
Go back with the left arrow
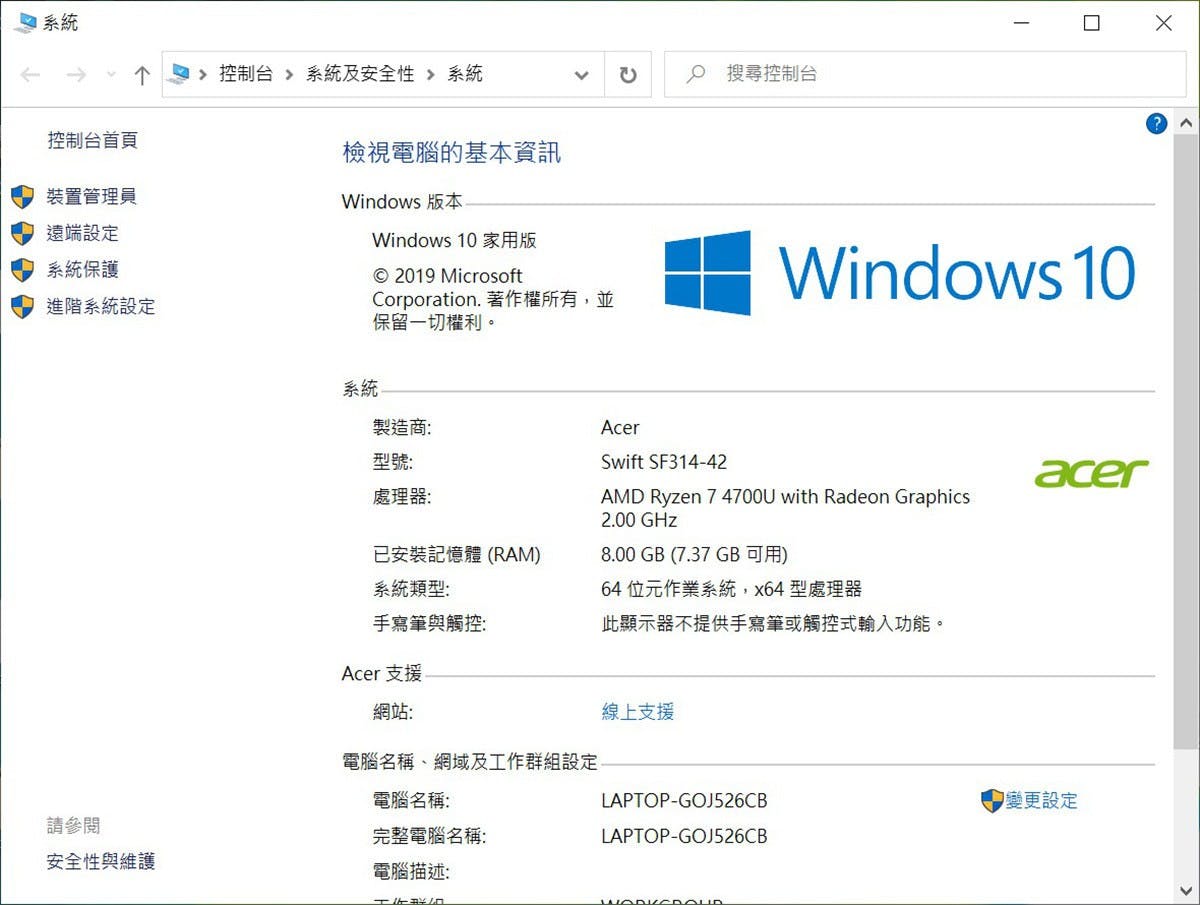pyautogui.click(x=31, y=75)
